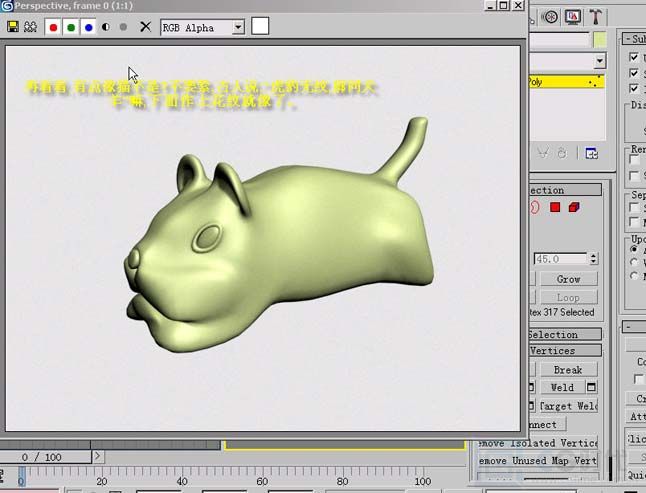Open the Display panel tab
The width and height of the screenshot is (646, 493).
(573, 17)
